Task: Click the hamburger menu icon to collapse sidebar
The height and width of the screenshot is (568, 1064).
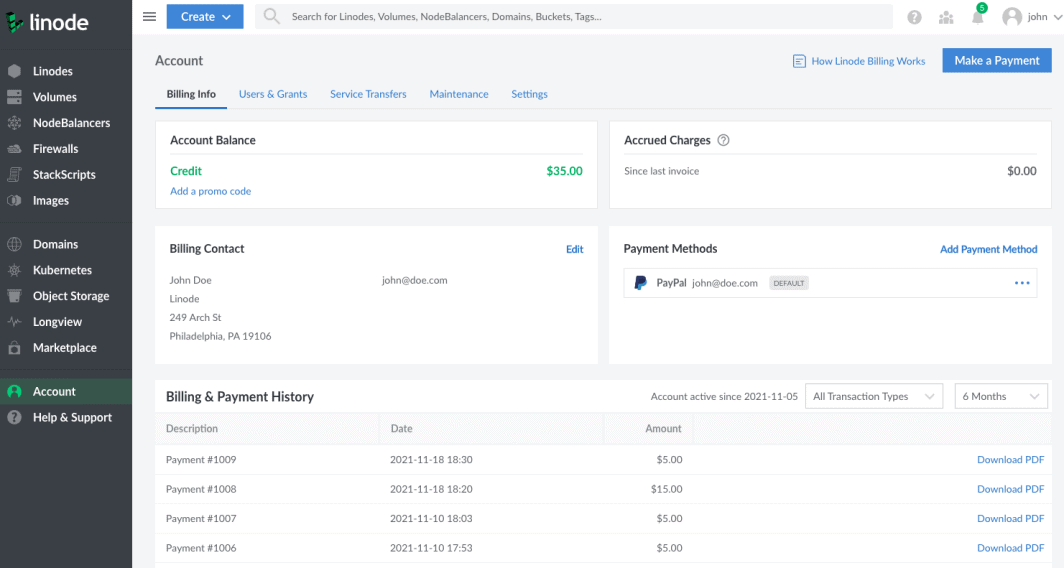Action: pos(149,16)
